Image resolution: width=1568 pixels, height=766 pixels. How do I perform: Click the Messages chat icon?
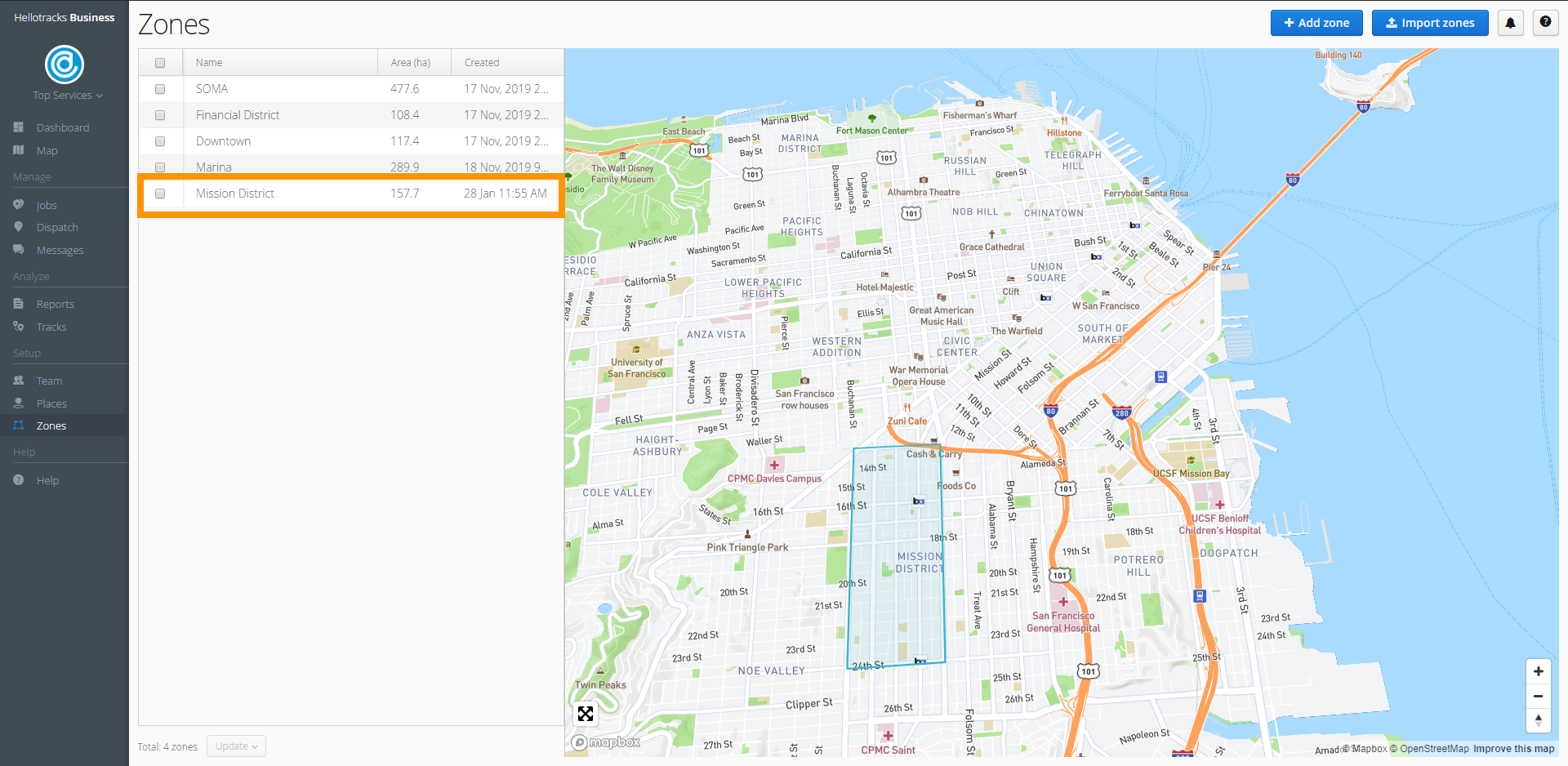point(19,250)
